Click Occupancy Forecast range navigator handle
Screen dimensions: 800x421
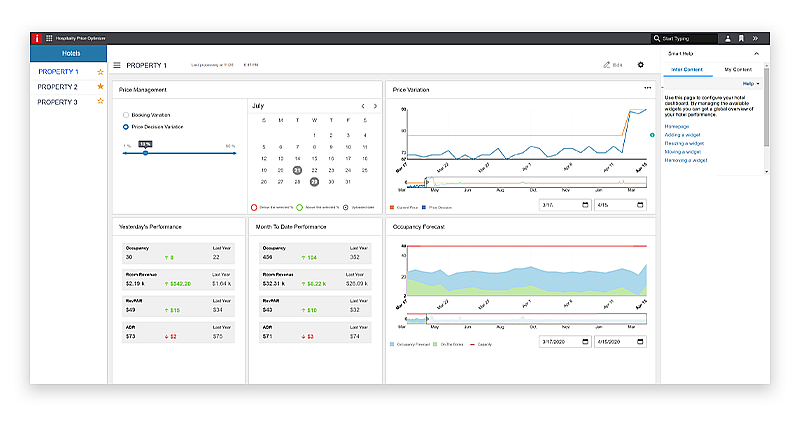click(427, 319)
